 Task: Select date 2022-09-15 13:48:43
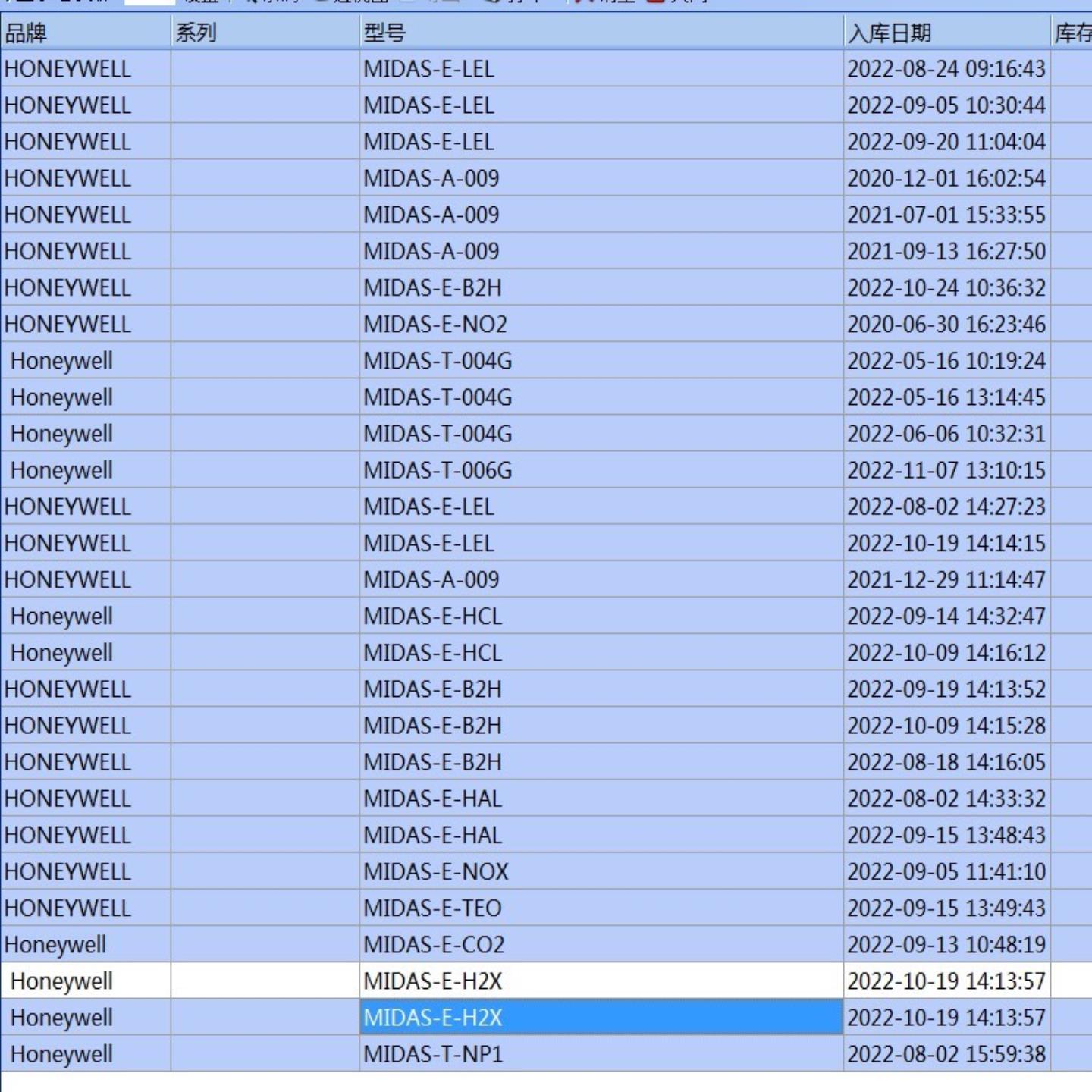[x=947, y=835]
